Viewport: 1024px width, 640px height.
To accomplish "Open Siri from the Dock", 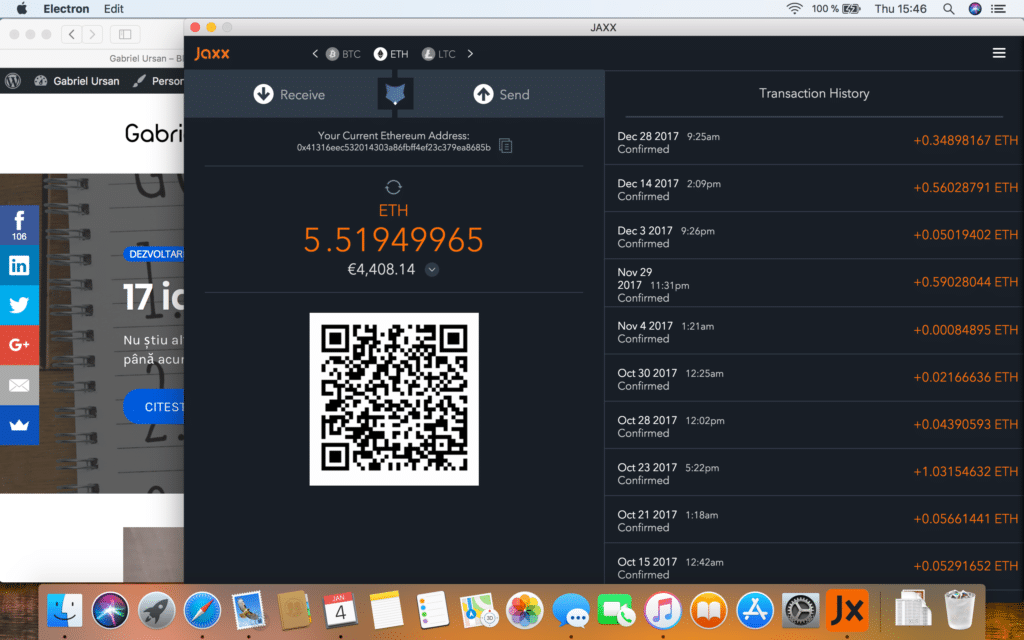I will [110, 611].
